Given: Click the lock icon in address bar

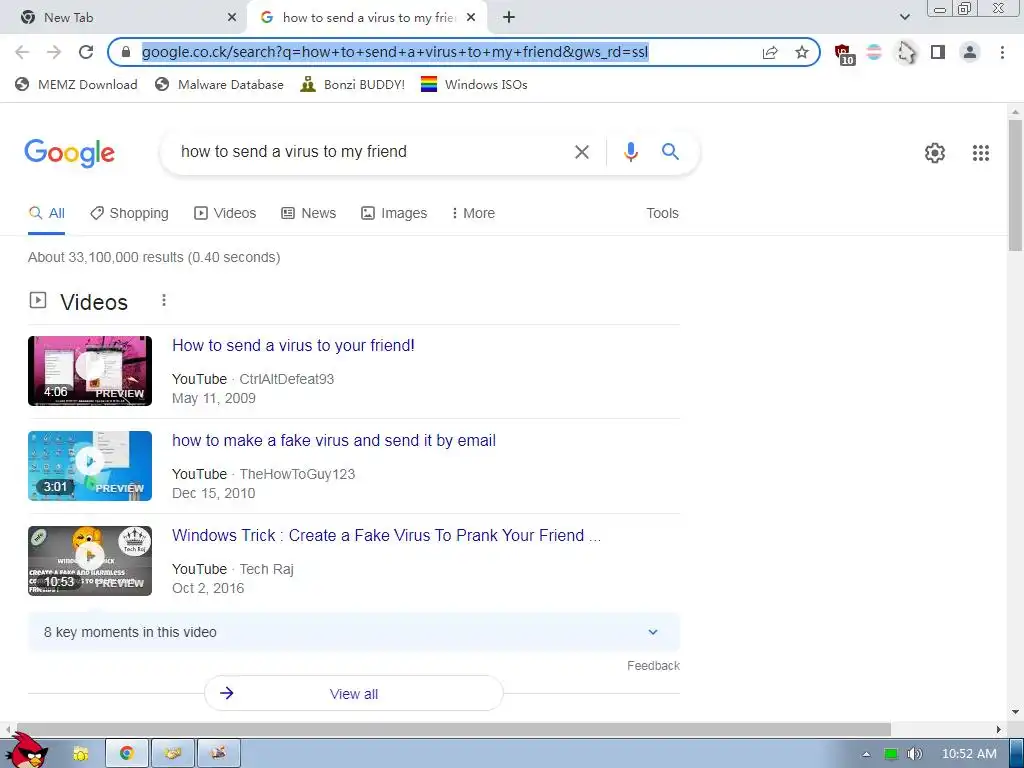Looking at the screenshot, I should pos(126,52).
